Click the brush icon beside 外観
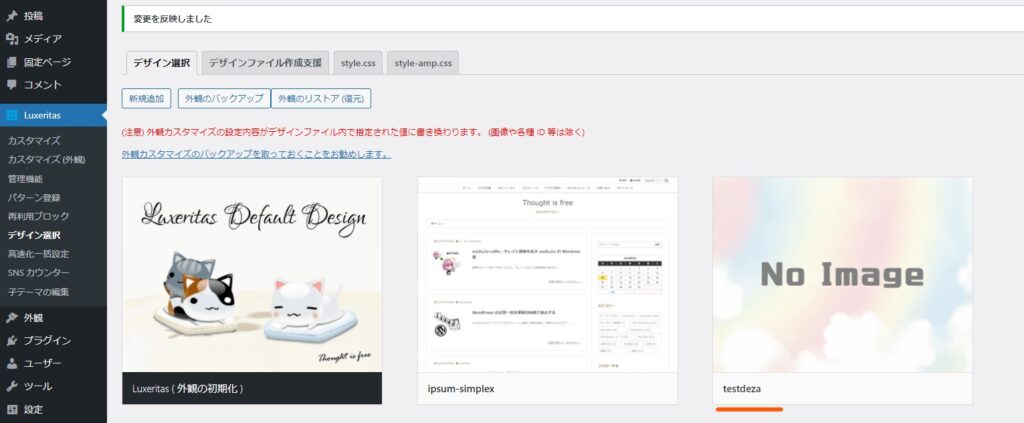 point(12,318)
